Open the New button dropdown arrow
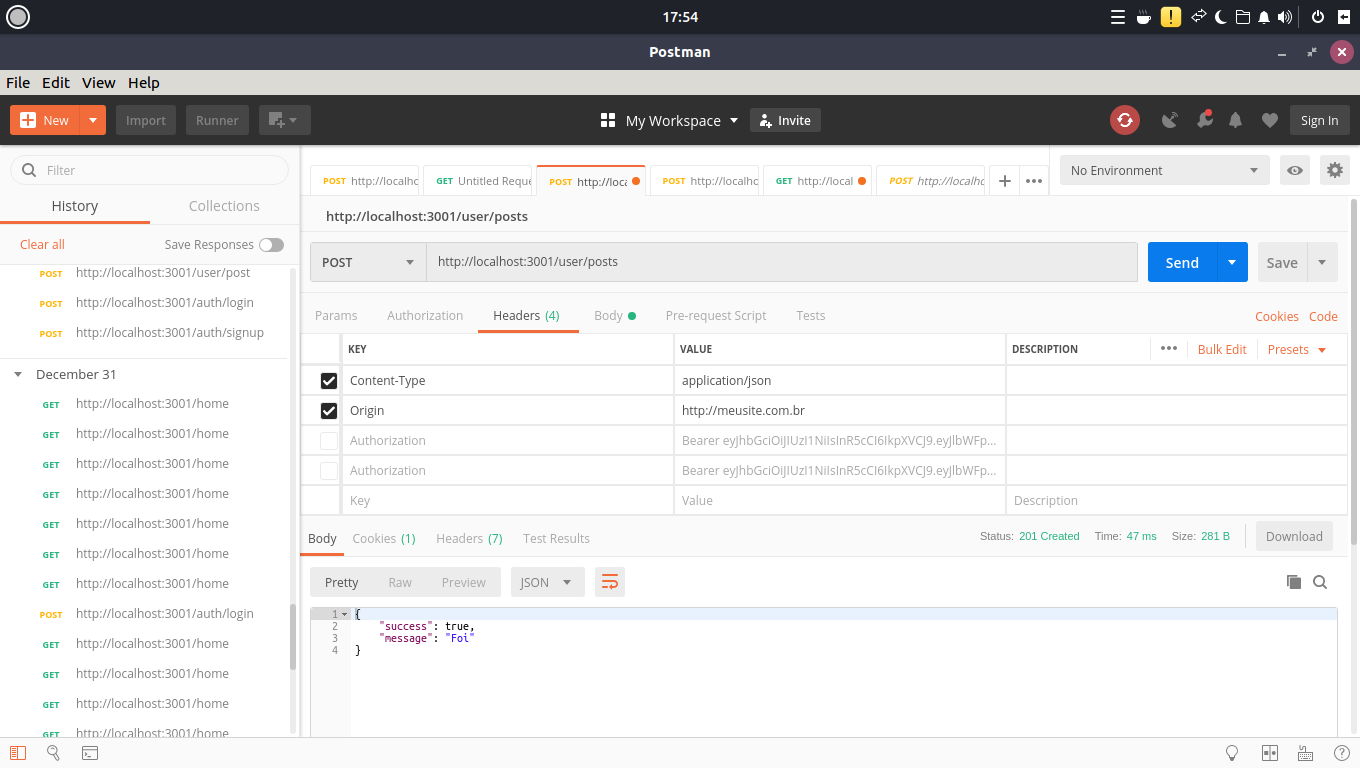The height and width of the screenshot is (768, 1360). click(x=93, y=120)
